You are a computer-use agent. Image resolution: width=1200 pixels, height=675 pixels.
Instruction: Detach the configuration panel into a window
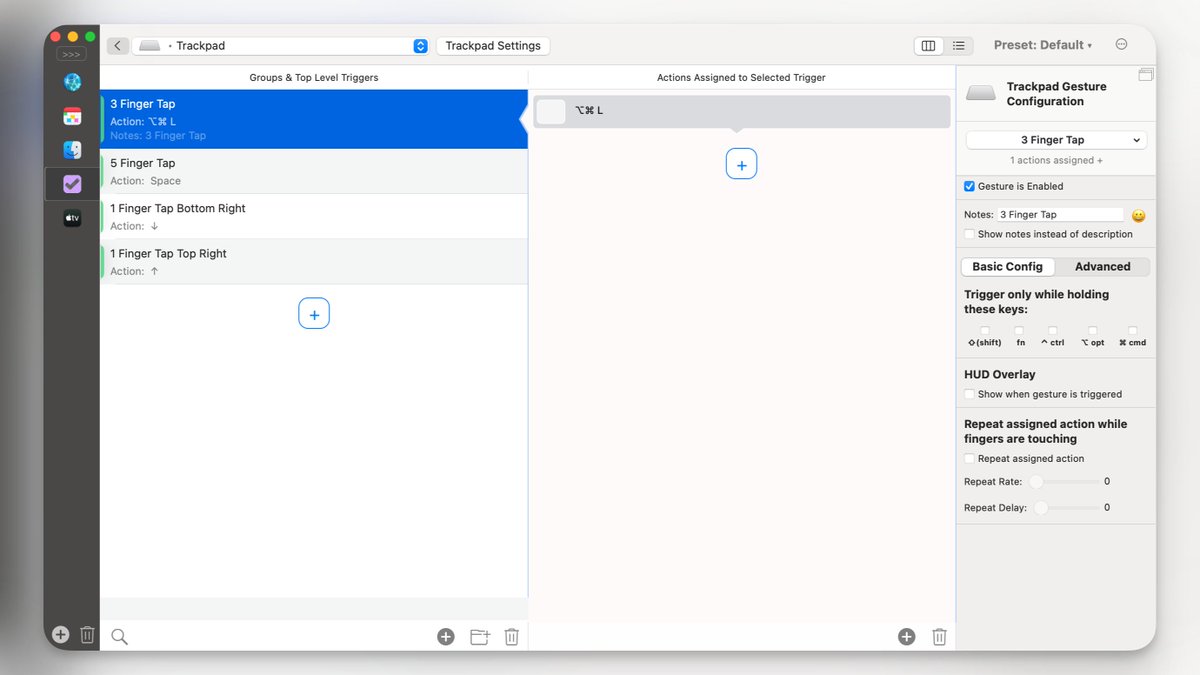1146,75
